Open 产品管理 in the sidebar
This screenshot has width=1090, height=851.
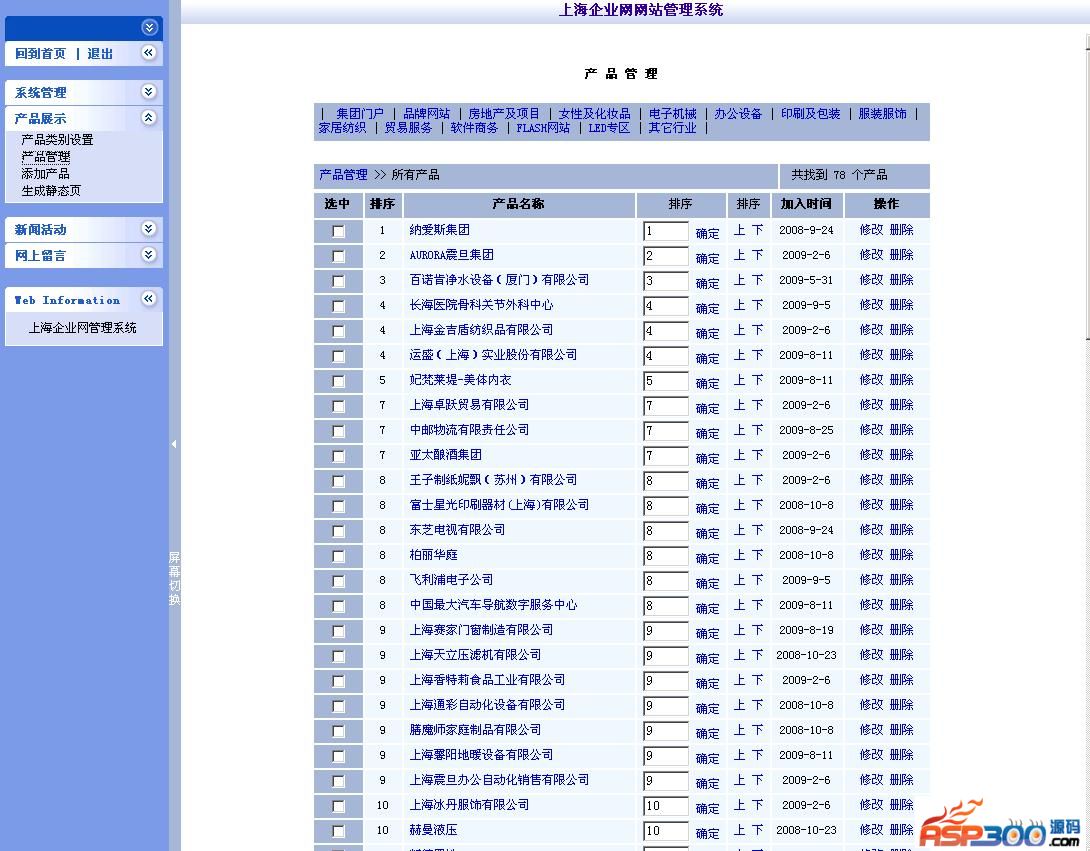click(x=45, y=157)
